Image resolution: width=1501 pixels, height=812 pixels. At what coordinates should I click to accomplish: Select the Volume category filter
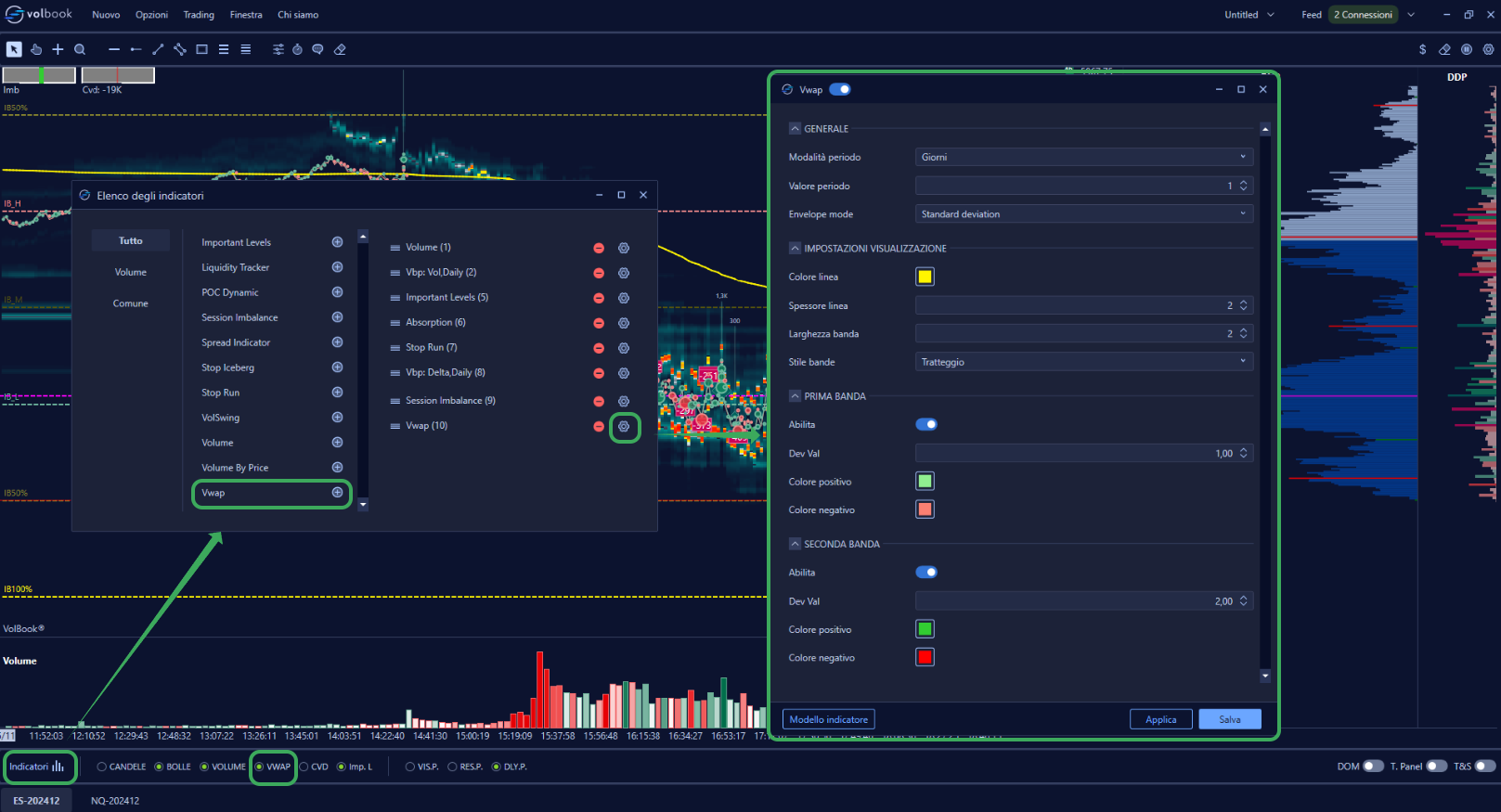[x=131, y=272]
